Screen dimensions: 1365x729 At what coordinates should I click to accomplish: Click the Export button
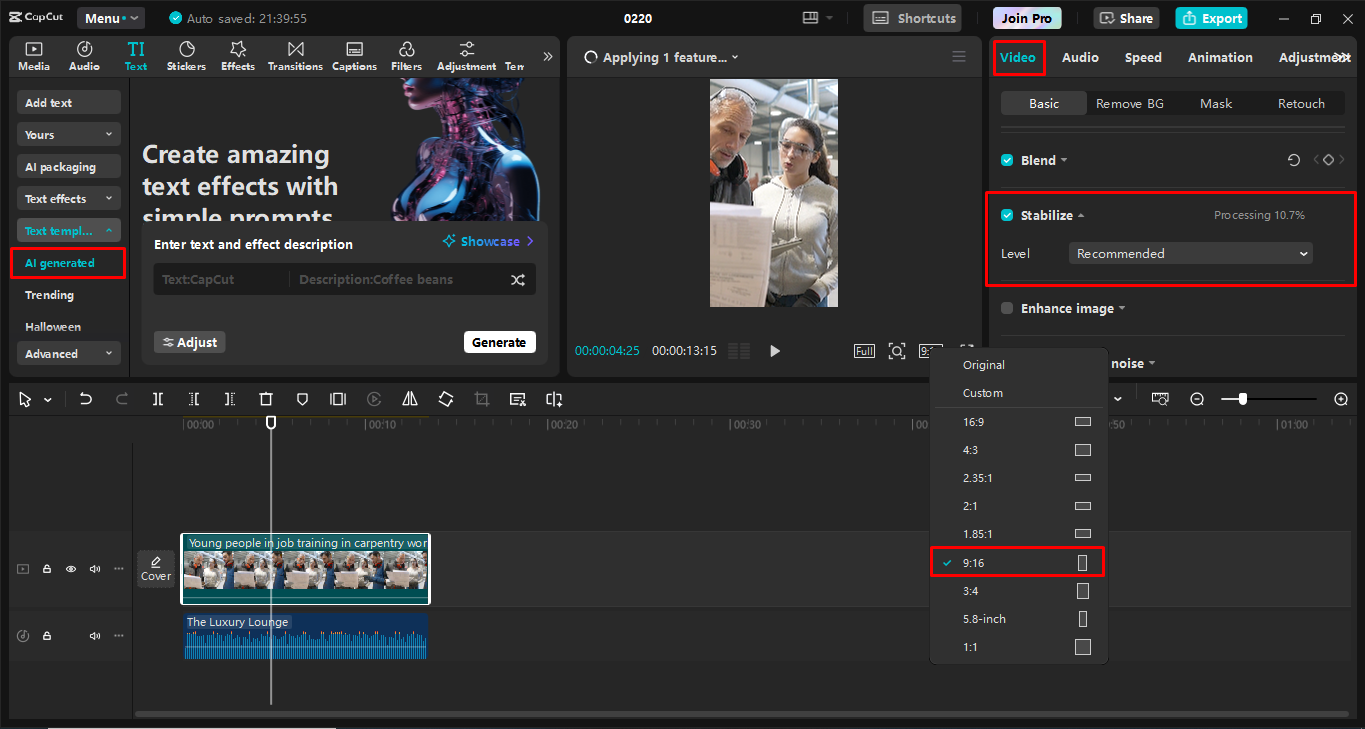[1210, 18]
